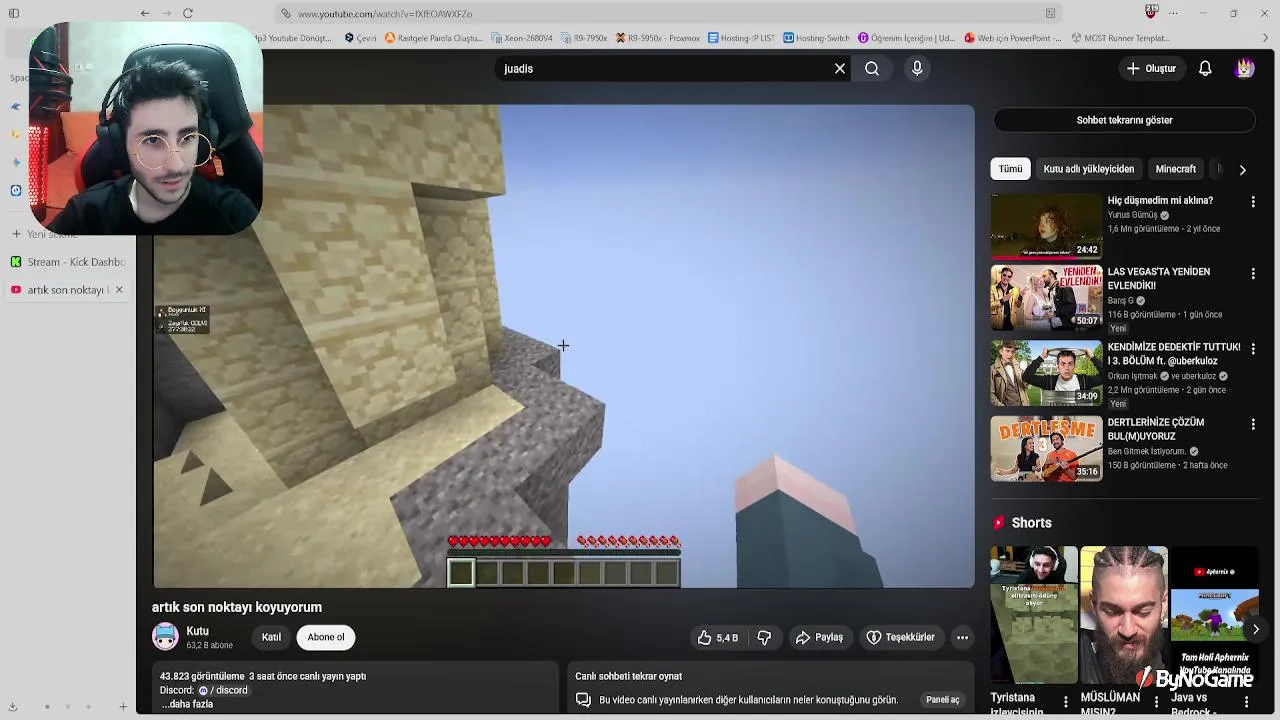This screenshot has height=720, width=1280.
Task: Share the video with Paylaş
Action: [819, 637]
